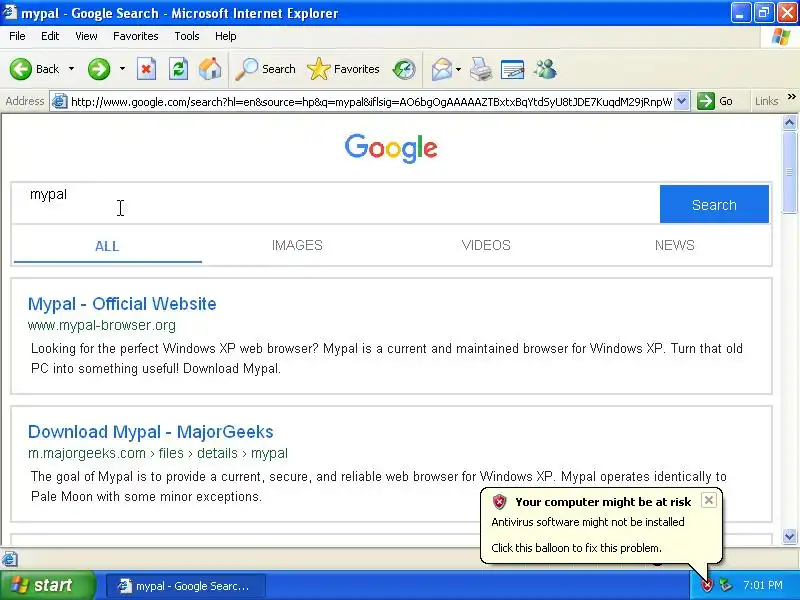Click the network tray icon
800x600 pixels.
point(725,585)
